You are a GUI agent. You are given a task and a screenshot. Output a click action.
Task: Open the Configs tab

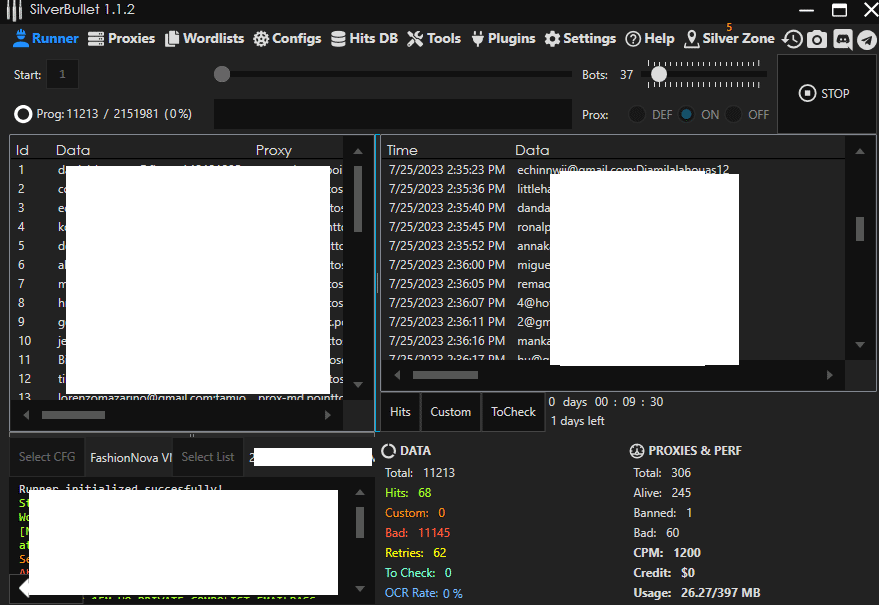287,39
